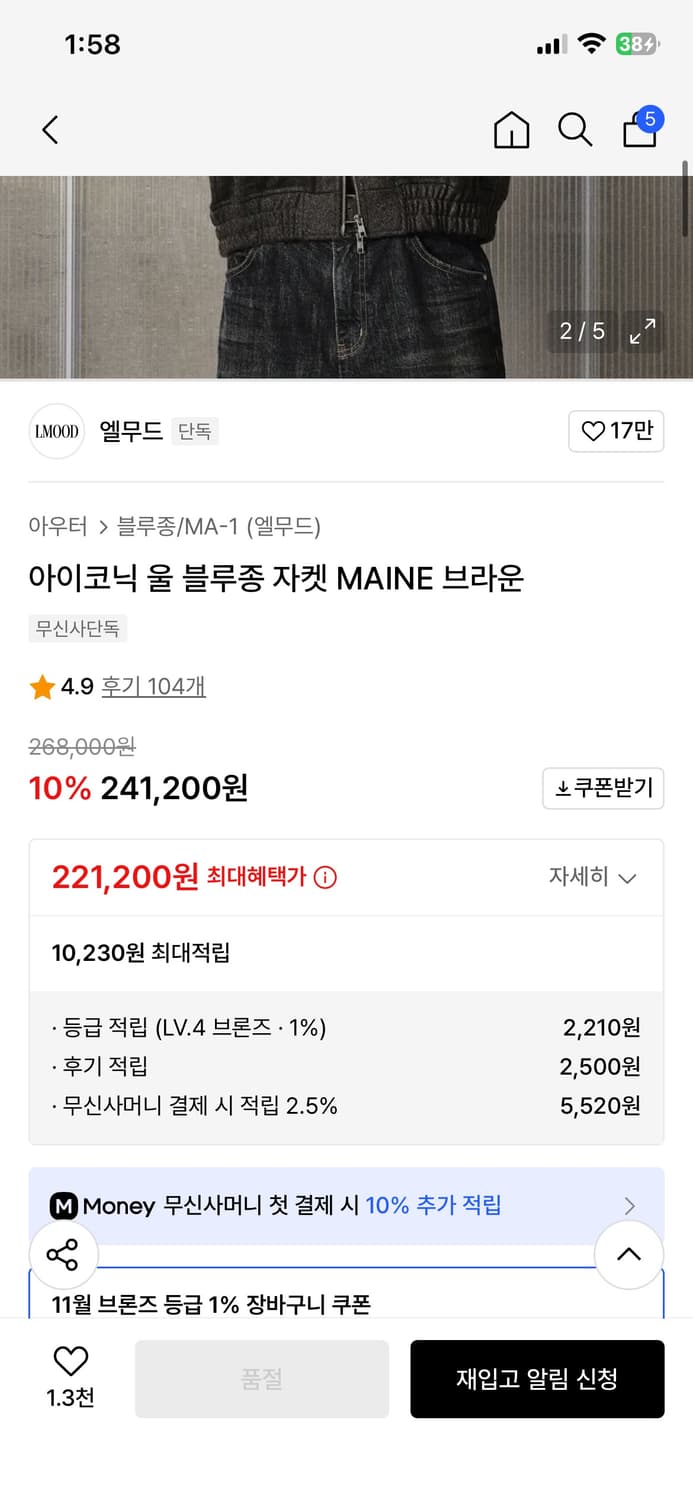Screen dimensions: 693x1500
Task: Expand product image to fullscreen
Action: [642, 331]
